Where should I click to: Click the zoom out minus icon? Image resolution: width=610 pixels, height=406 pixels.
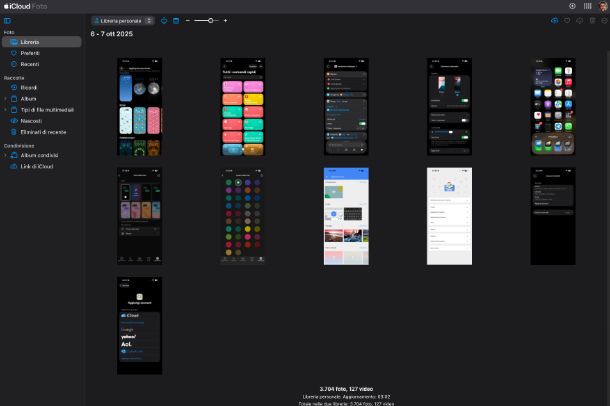coord(188,20)
